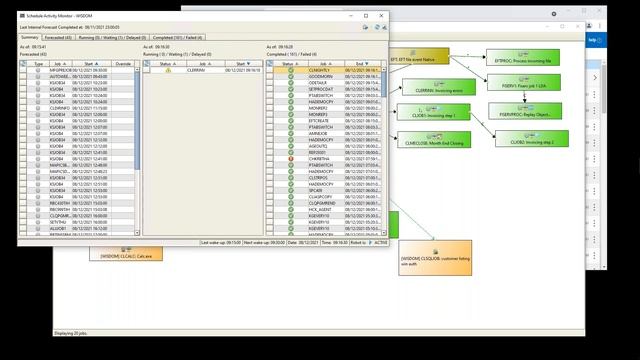
Task: Select the CLERRINV Invoicing errors flow node
Action: [439, 87]
